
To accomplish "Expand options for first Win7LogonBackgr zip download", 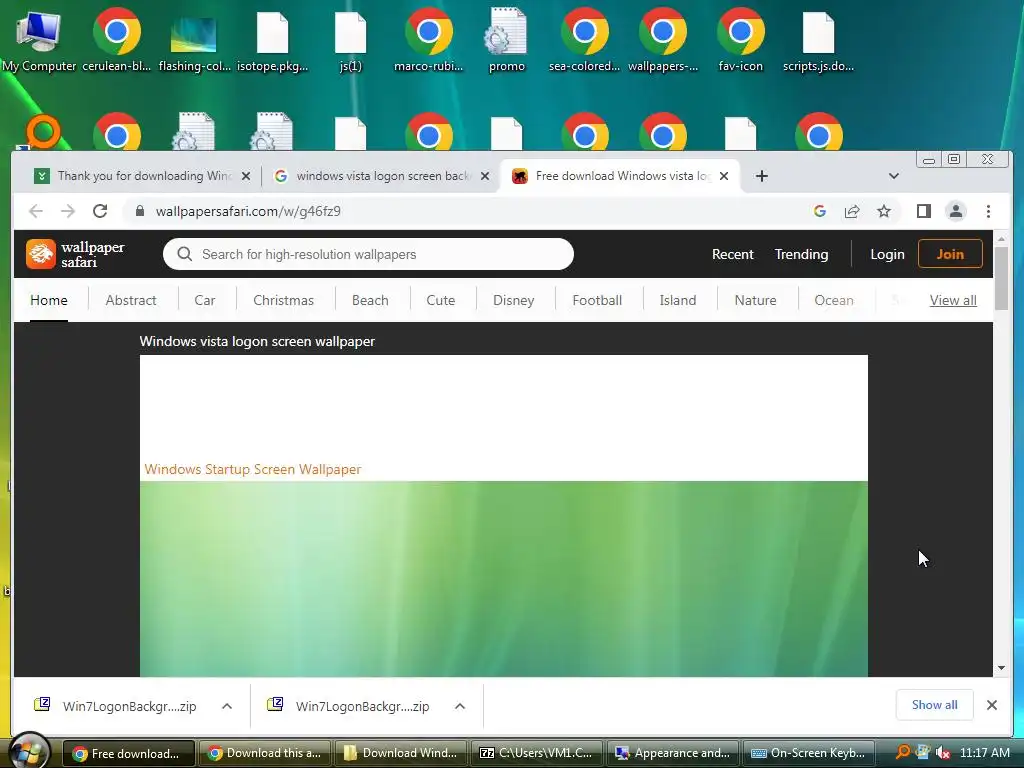I will (x=227, y=706).
